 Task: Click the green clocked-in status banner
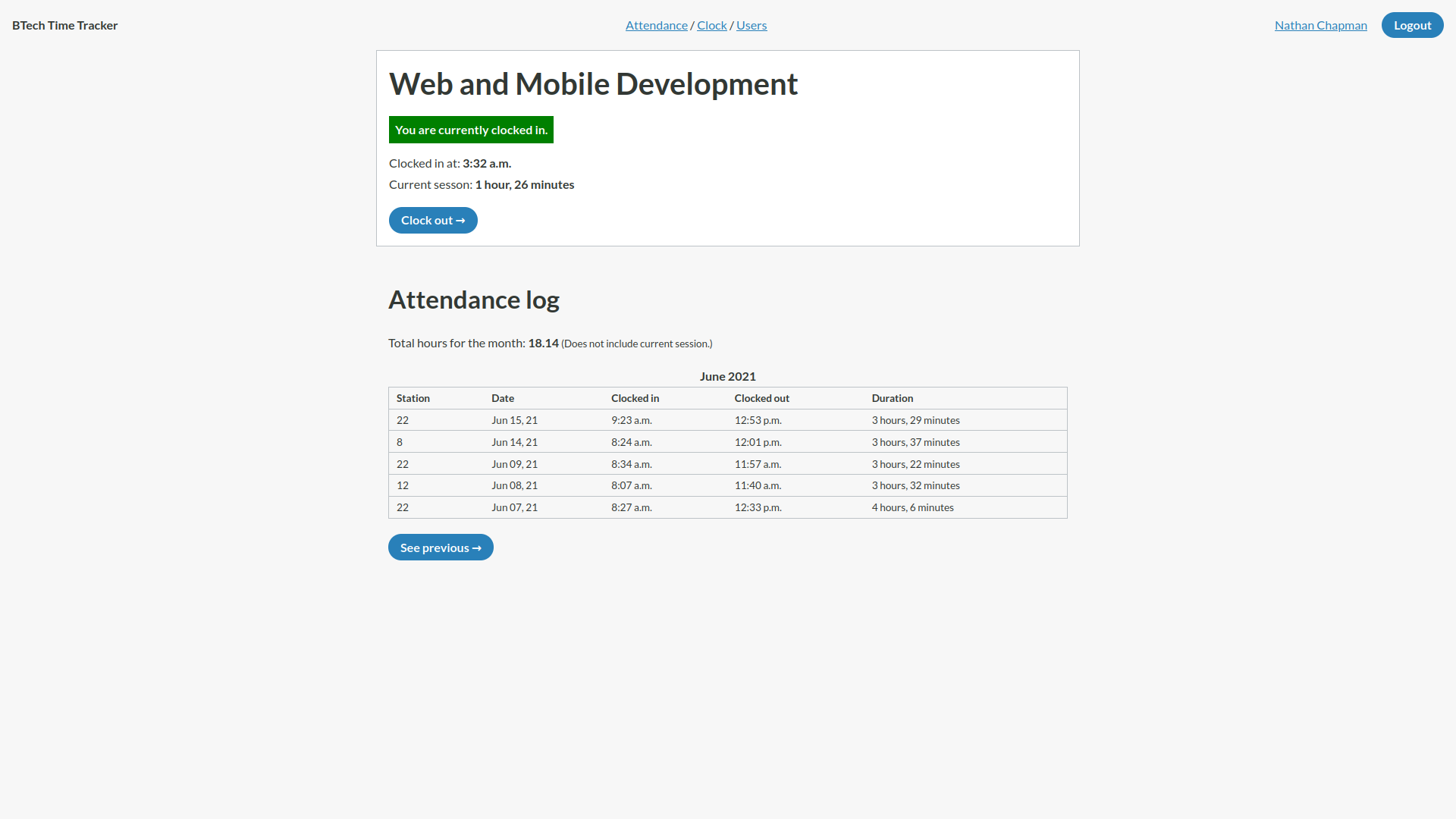(x=471, y=130)
